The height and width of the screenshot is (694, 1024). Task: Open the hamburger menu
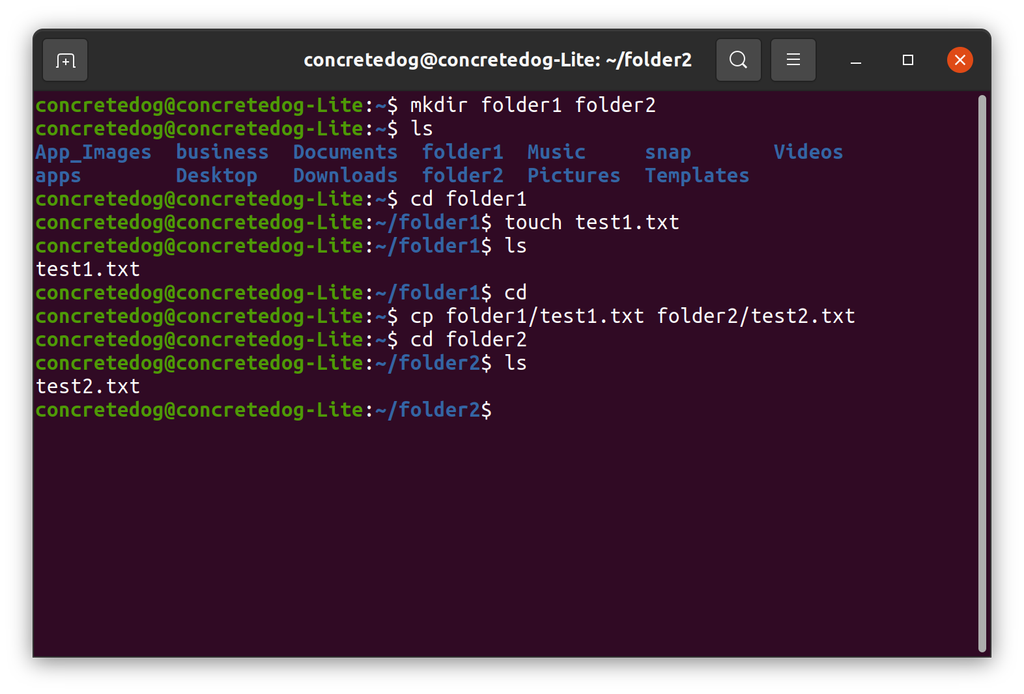coord(793,59)
